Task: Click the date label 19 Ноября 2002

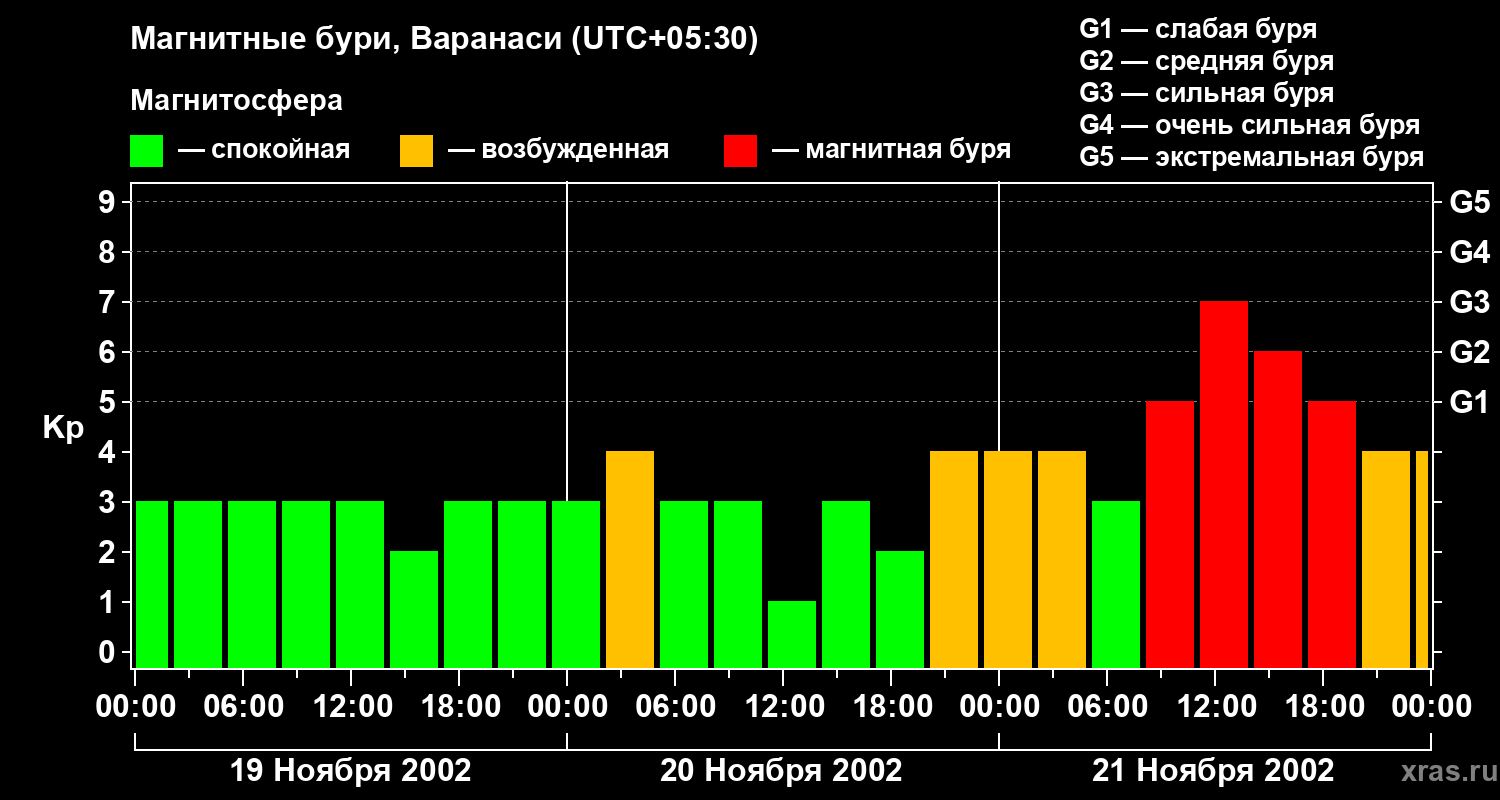Action: pos(351,771)
